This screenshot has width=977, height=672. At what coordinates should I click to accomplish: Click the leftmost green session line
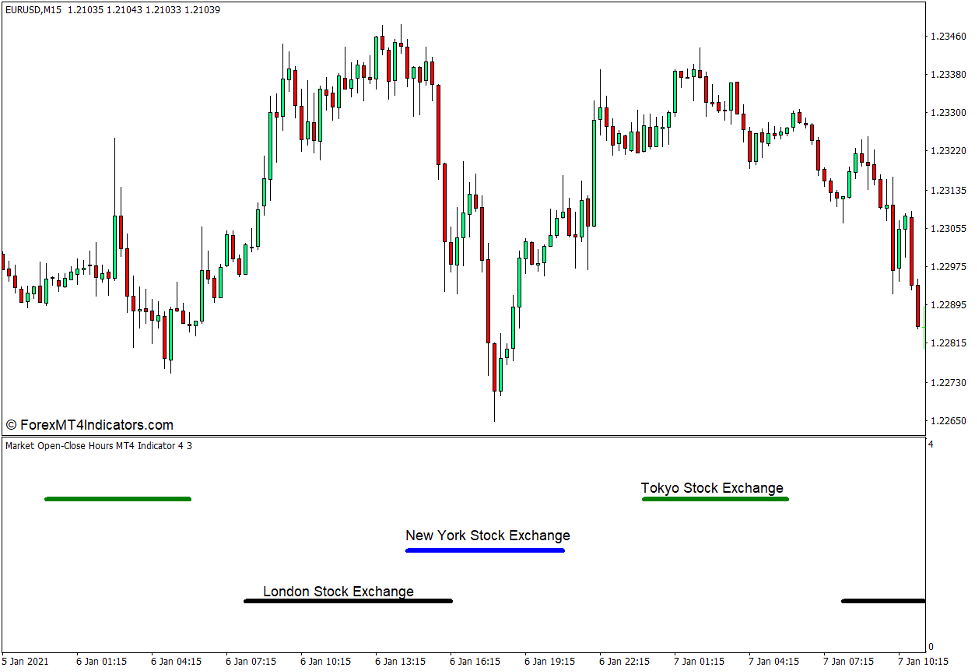coord(117,497)
